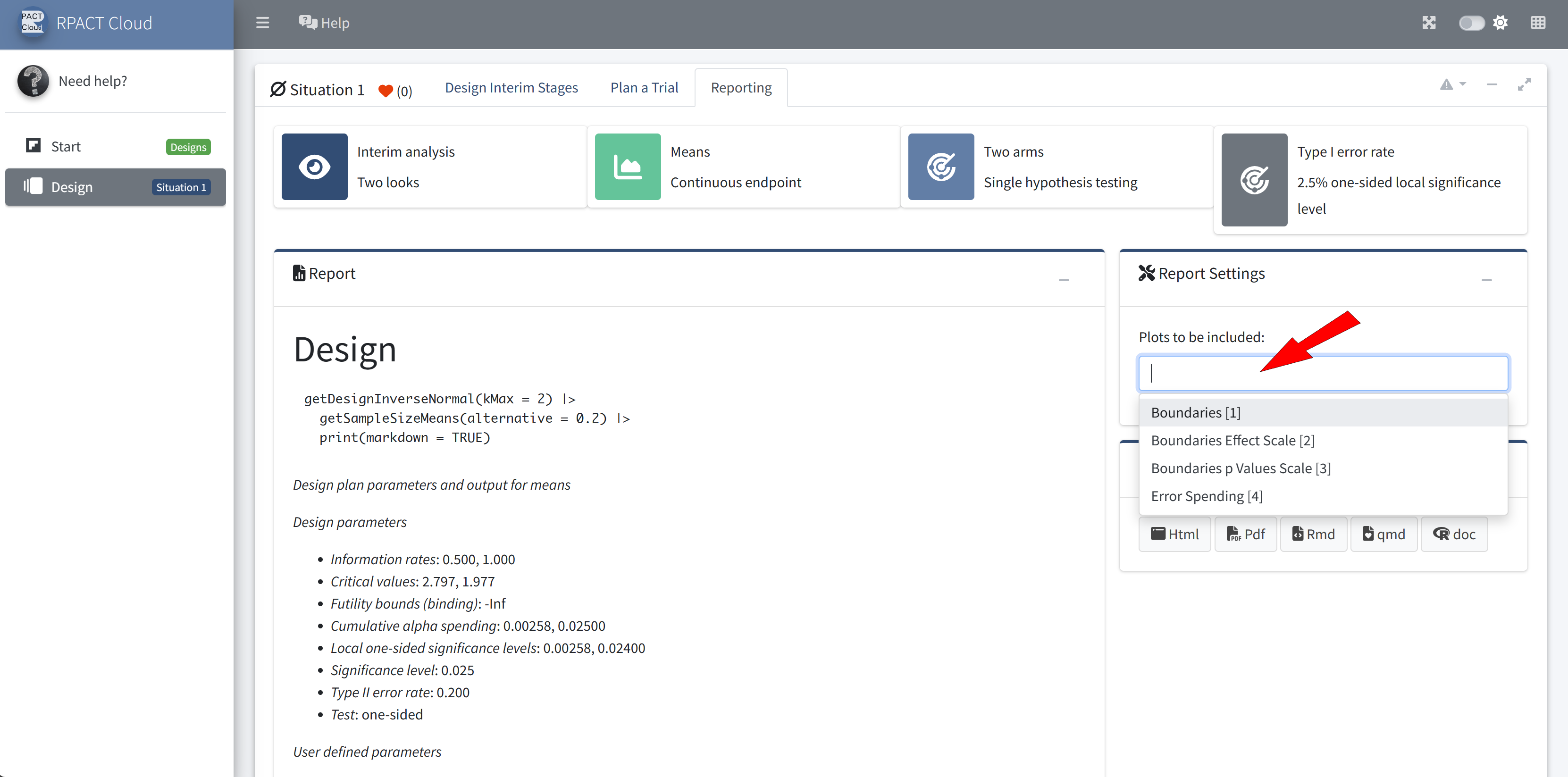Export report as Html
This screenshot has width=1568, height=777.
[x=1174, y=534]
